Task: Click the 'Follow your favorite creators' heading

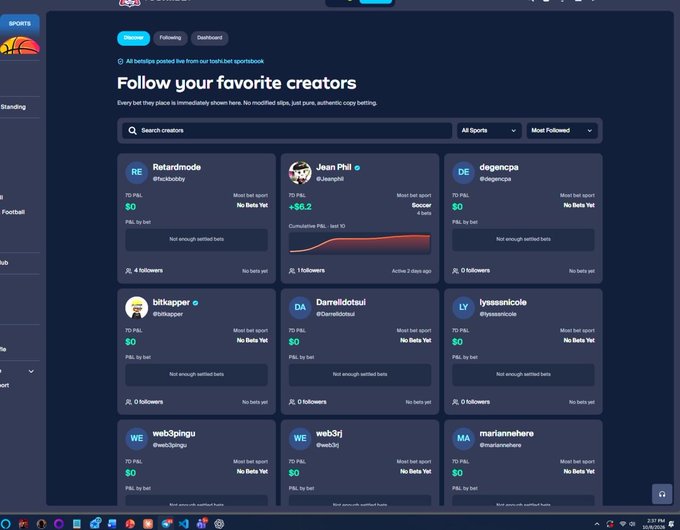Action: click(237, 83)
